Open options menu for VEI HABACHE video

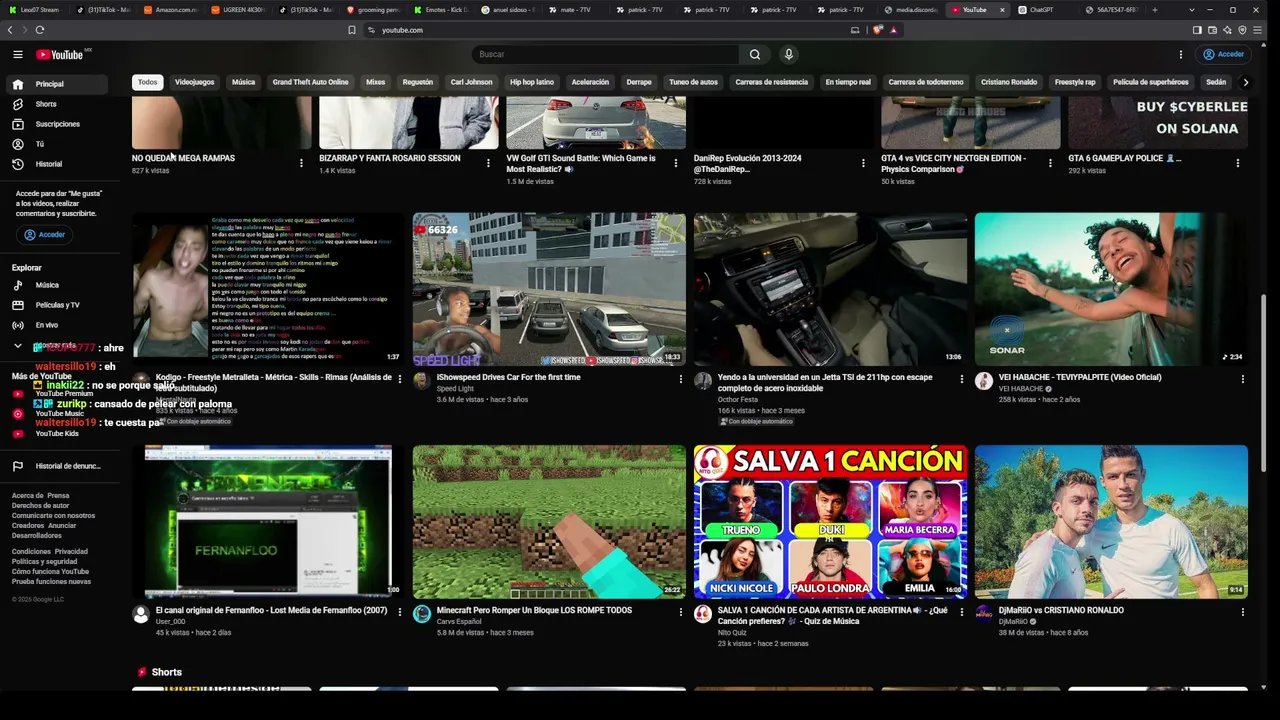1243,379
